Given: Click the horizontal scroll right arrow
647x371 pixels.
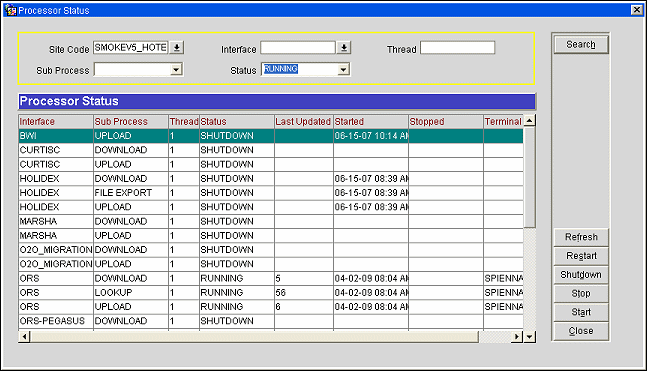Looking at the screenshot, I should click(517, 337).
